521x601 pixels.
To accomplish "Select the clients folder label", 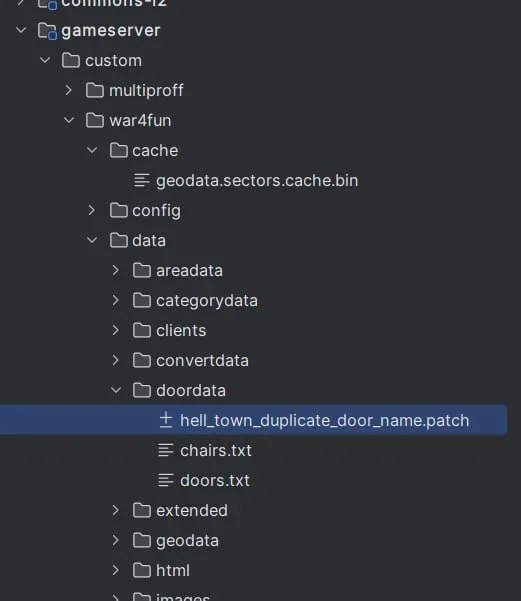I will pyautogui.click(x=181, y=330).
